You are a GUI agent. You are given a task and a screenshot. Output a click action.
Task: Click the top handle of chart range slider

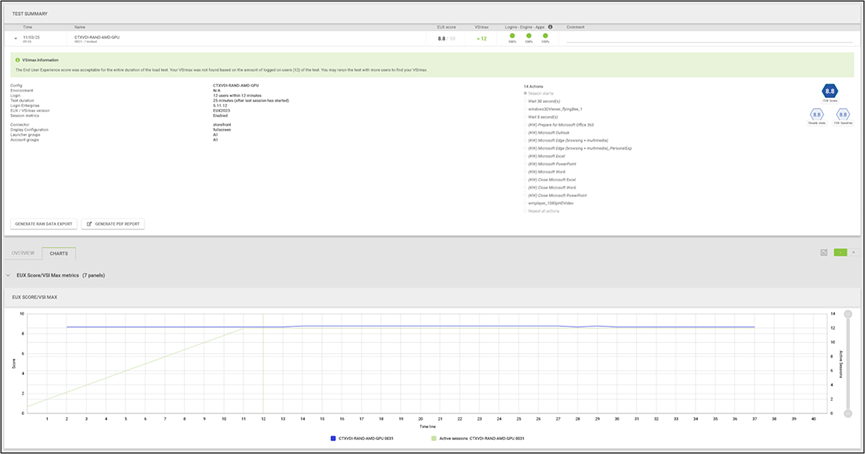pyautogui.click(x=848, y=314)
